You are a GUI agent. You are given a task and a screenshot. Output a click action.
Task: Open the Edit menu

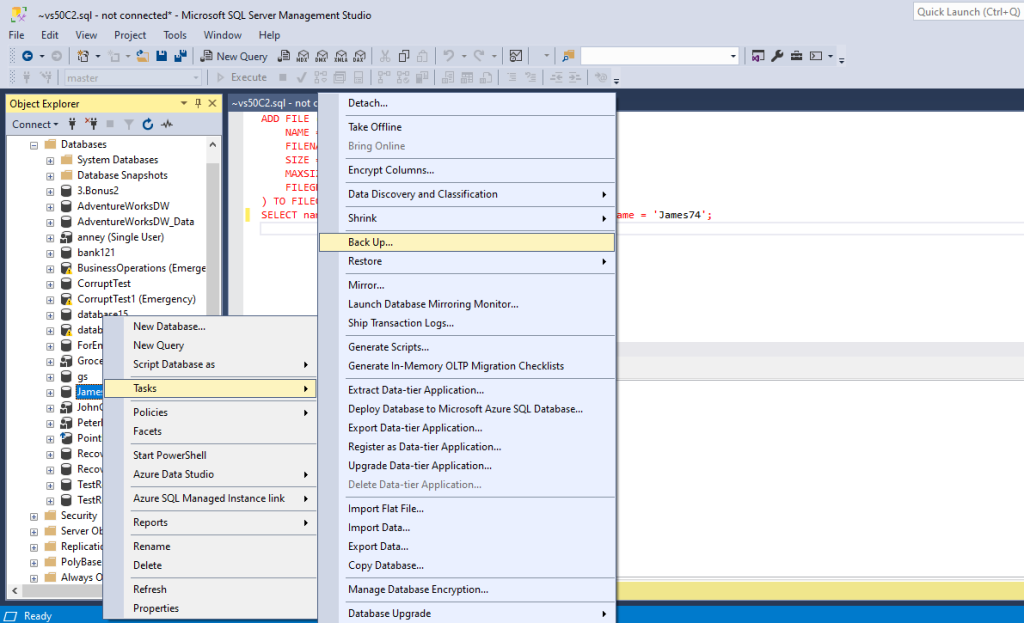[50, 35]
